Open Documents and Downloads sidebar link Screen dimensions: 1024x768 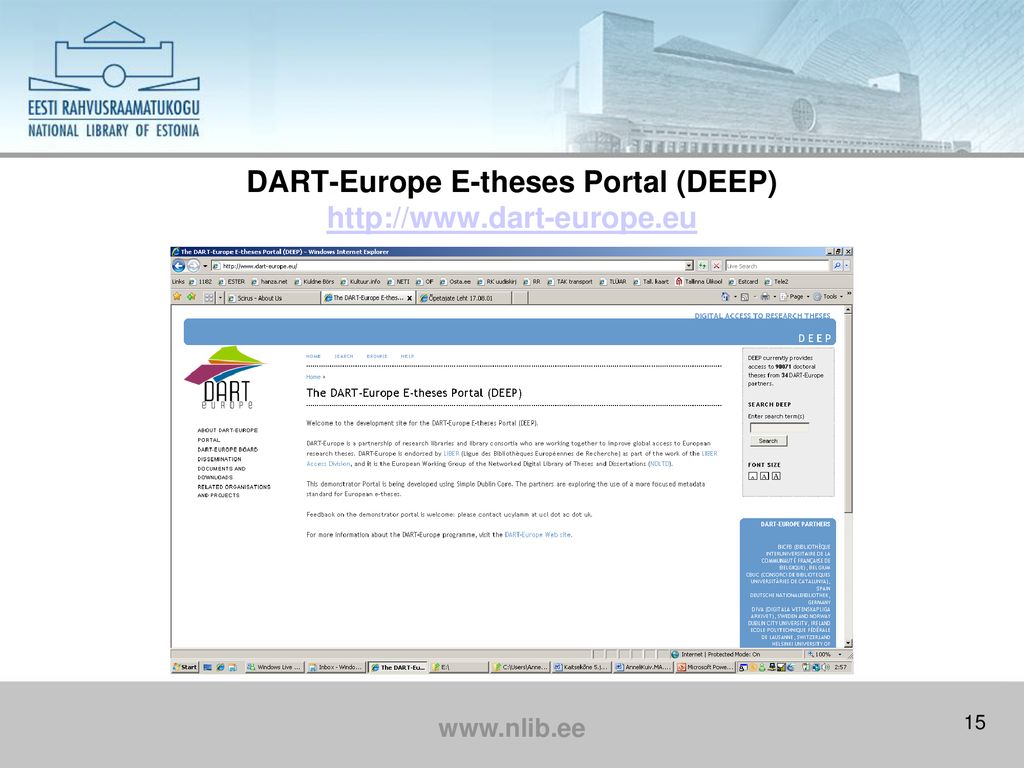click(221, 473)
